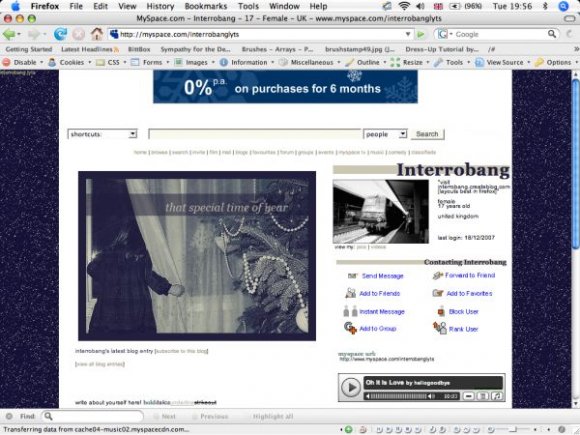Click the Block User icon
This screenshot has width=580, height=435.
pyautogui.click(x=441, y=311)
